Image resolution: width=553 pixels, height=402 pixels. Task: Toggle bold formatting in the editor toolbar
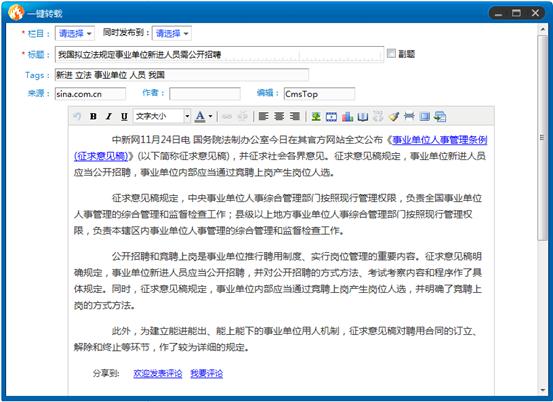(x=93, y=116)
